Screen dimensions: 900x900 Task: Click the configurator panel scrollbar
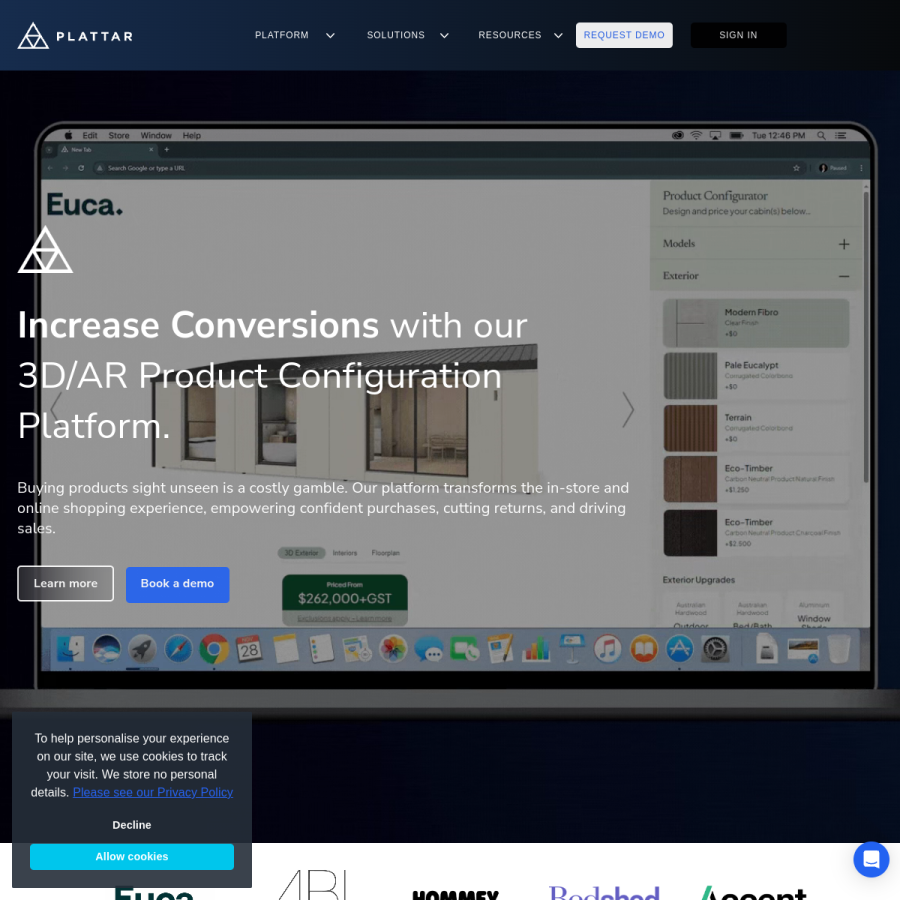tap(866, 337)
